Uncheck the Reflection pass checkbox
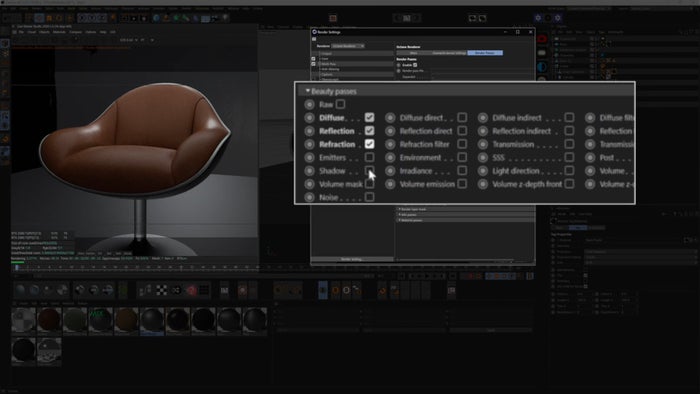 (x=369, y=131)
